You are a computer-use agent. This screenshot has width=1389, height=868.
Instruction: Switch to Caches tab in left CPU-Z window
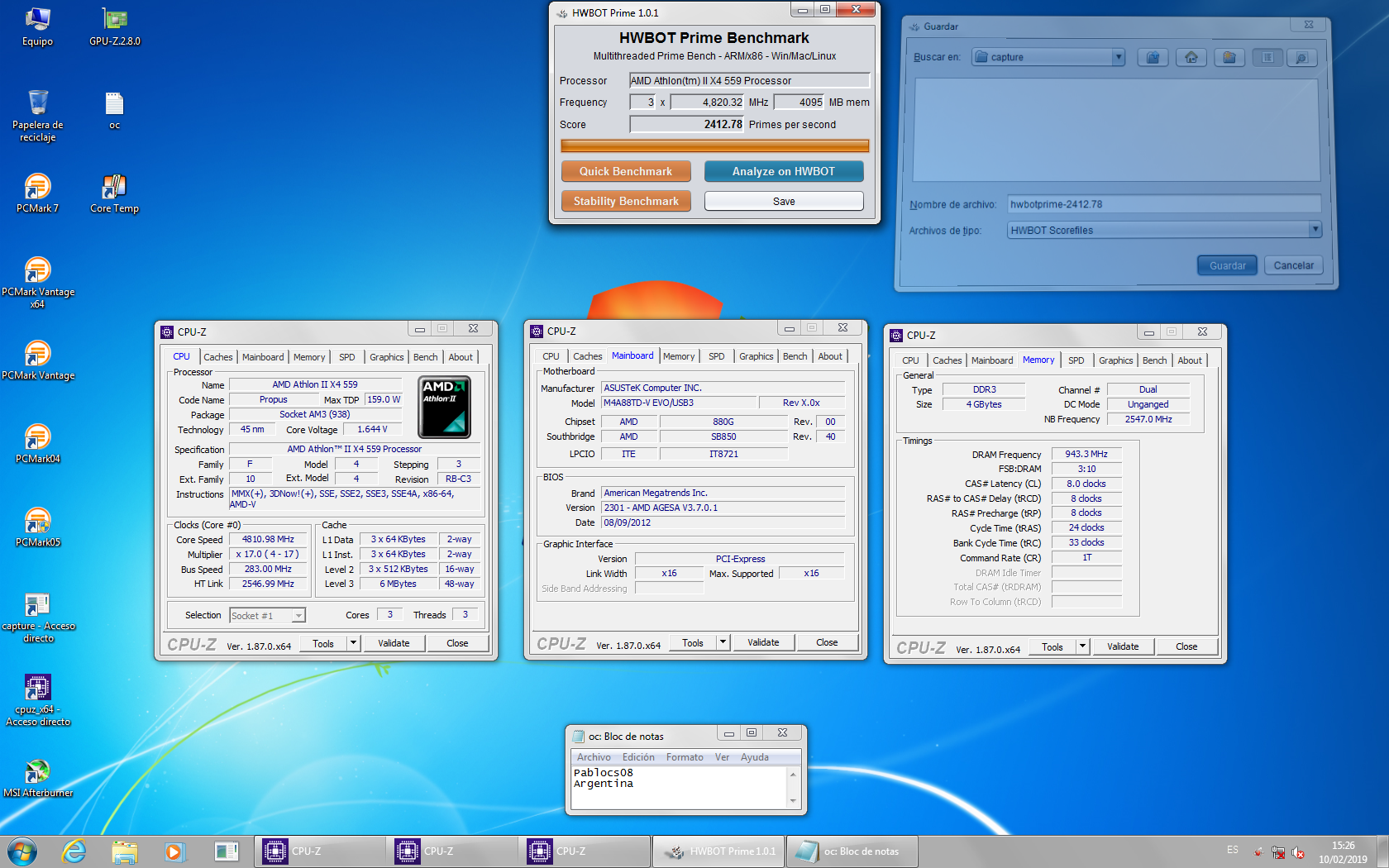coord(218,357)
